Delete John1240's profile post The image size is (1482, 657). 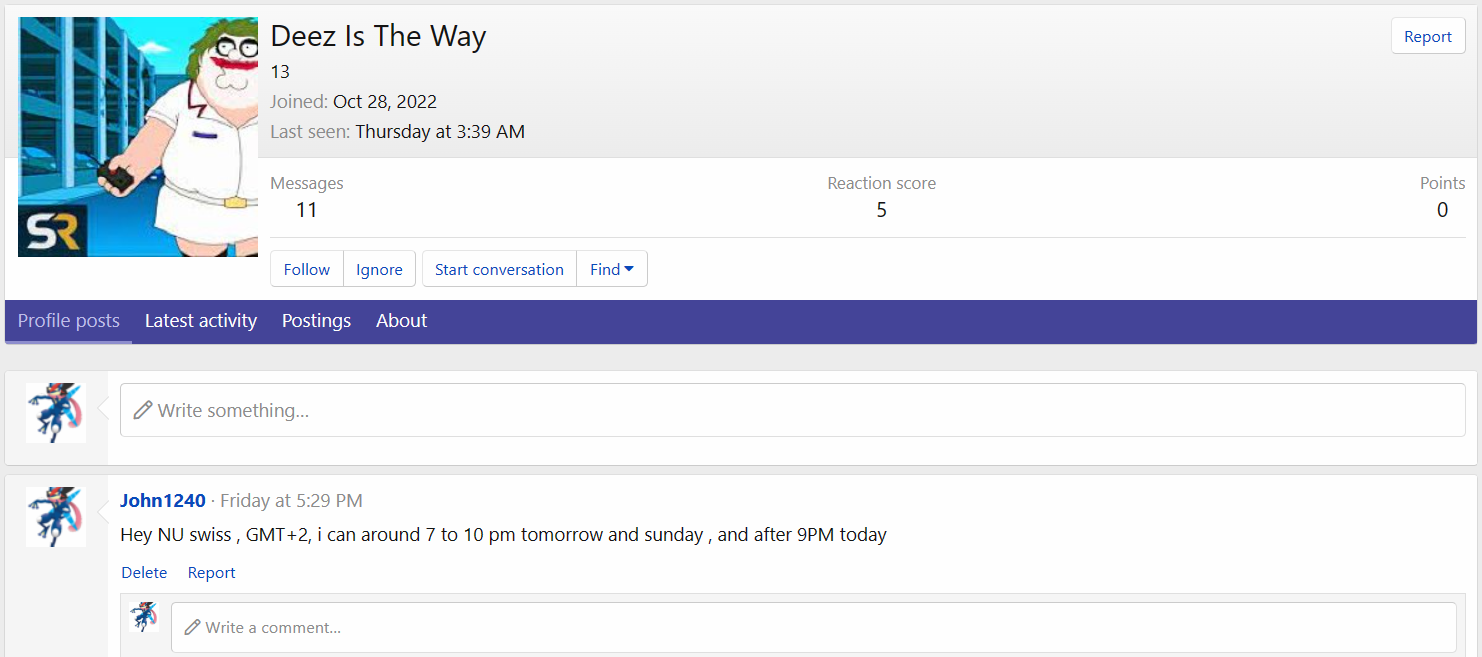144,573
